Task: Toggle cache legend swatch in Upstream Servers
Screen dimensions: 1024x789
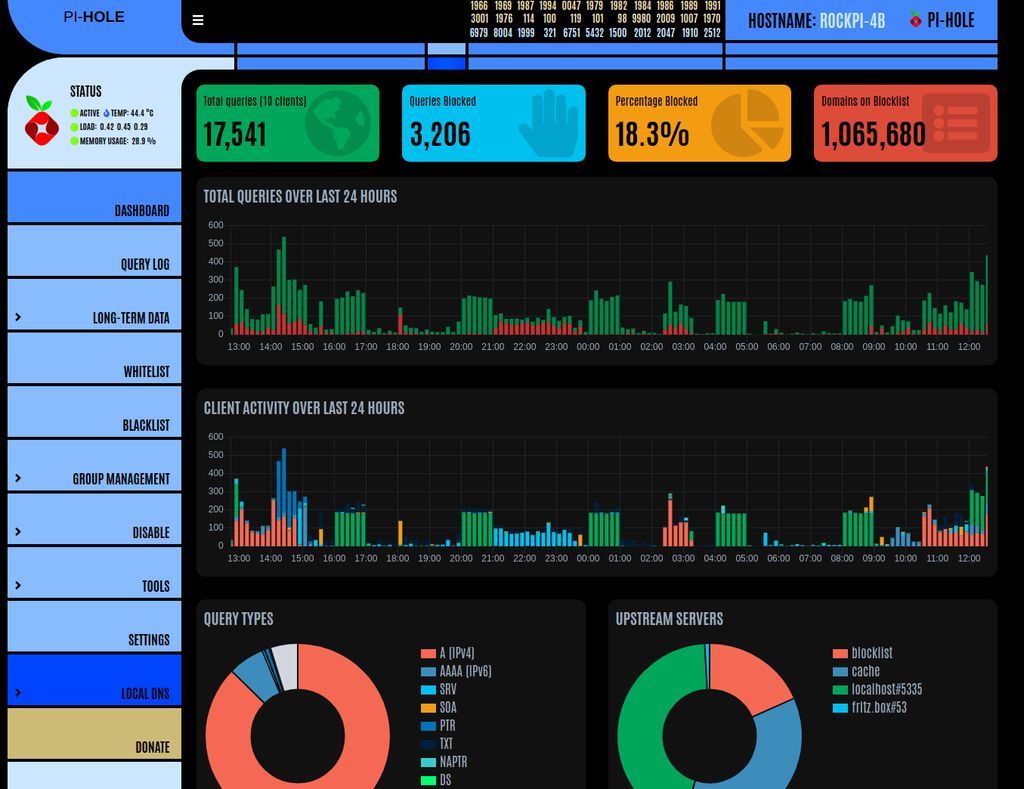Action: [x=840, y=671]
